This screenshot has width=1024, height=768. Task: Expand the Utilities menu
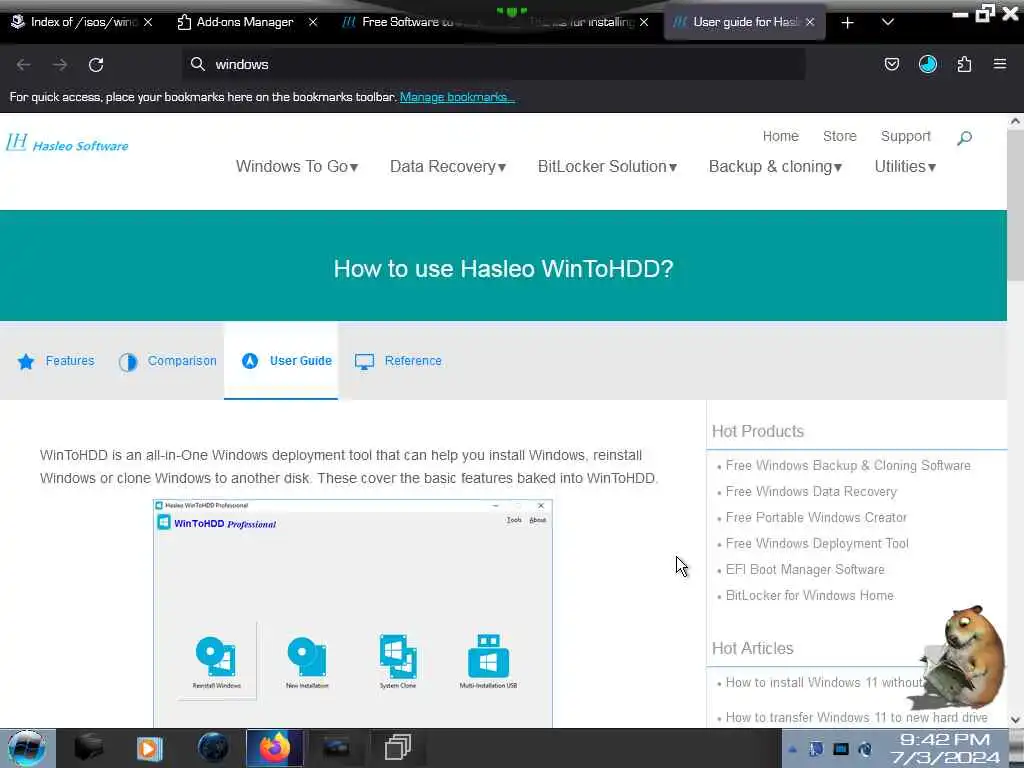click(905, 167)
